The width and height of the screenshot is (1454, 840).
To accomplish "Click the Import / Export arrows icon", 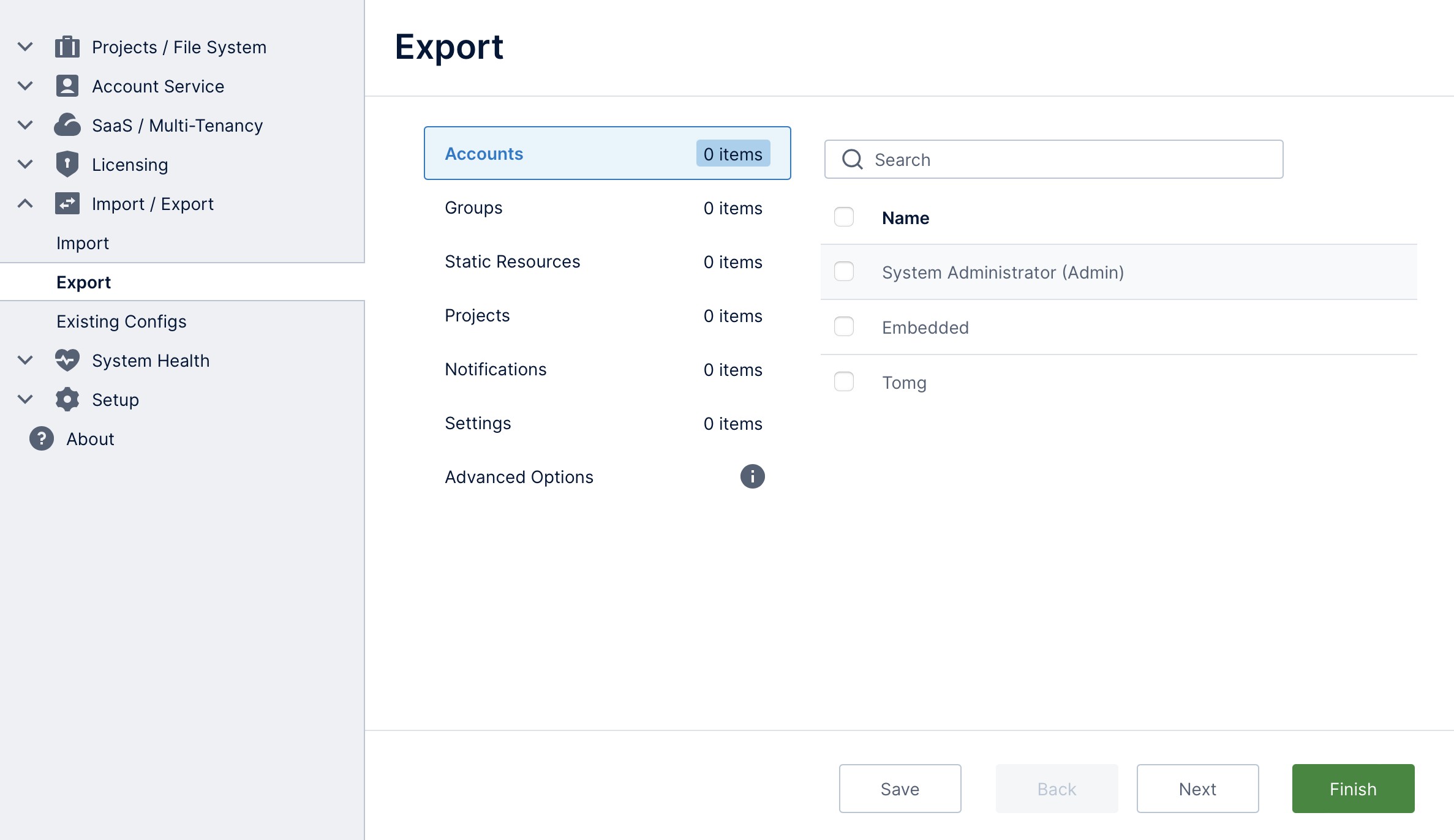I will [x=67, y=203].
